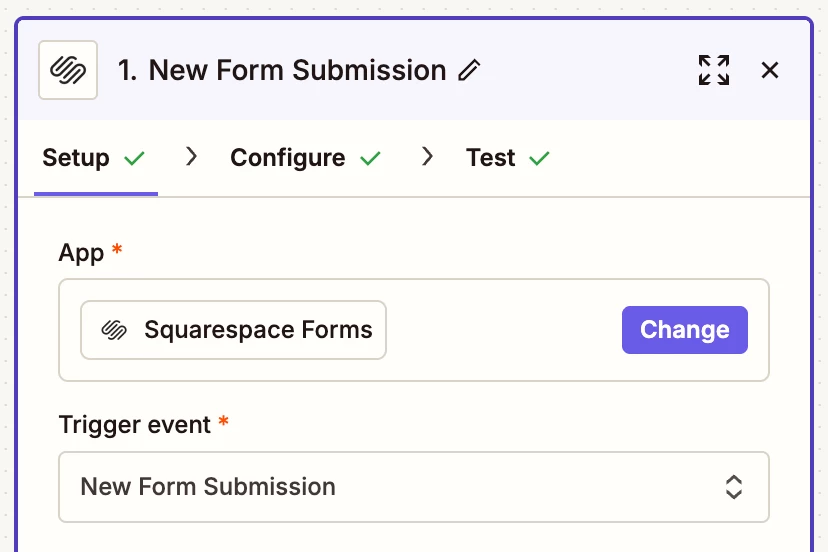Click the green checkmark beside Setup
Image resolution: width=828 pixels, height=552 pixels.
coord(134,158)
